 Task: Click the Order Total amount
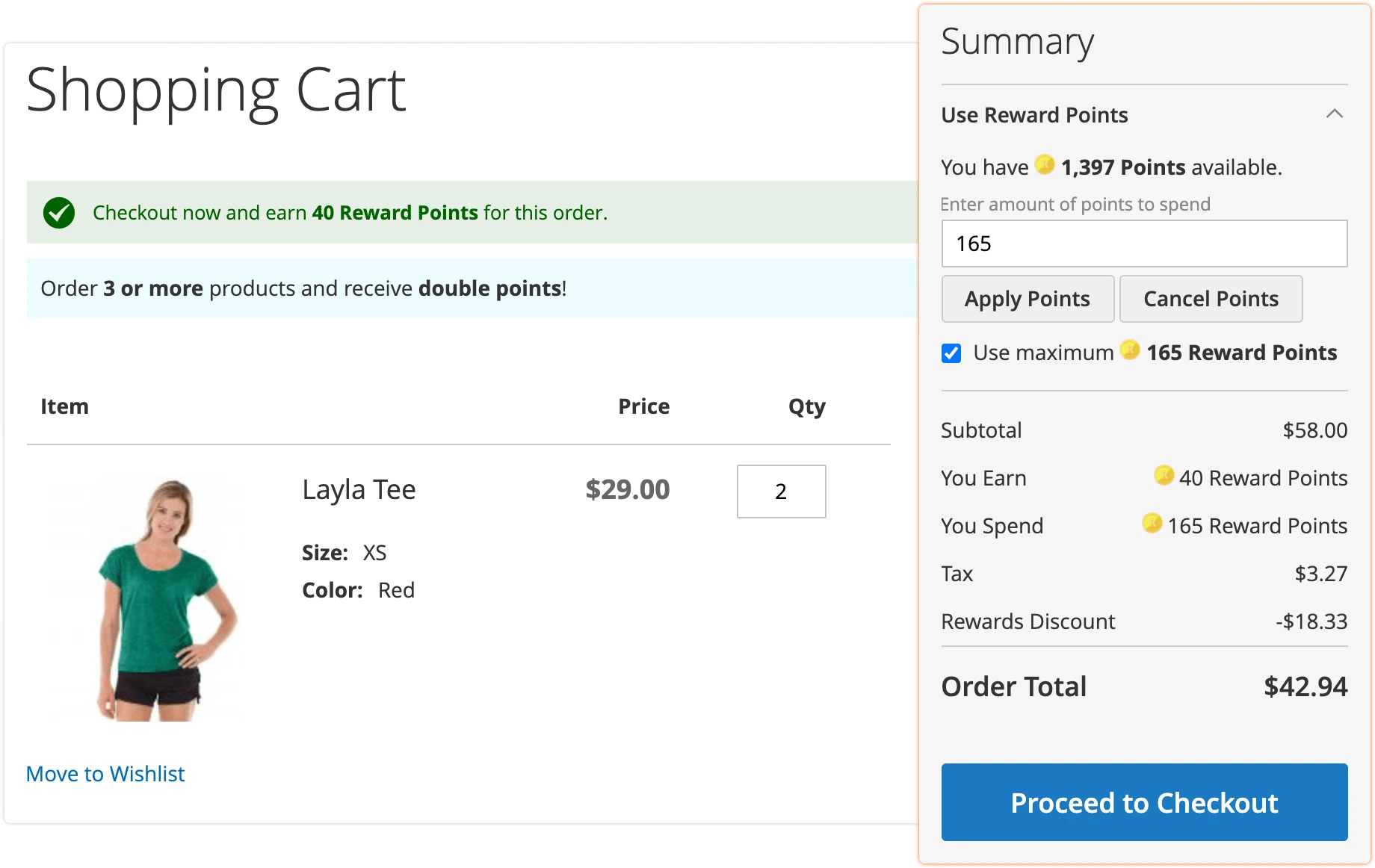point(1306,686)
